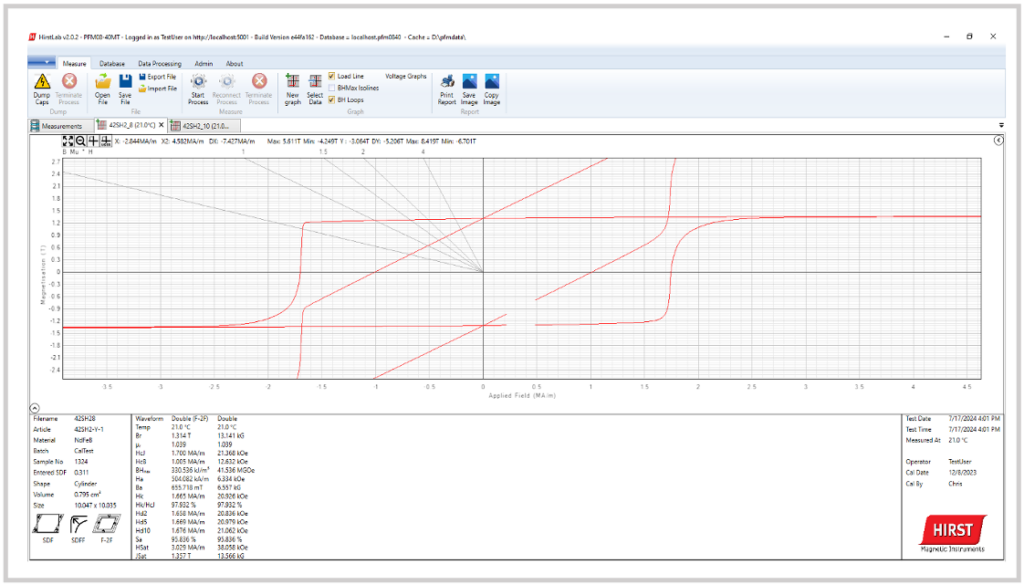
Task: Click the Dump Caps warning icon
Action: point(42,82)
